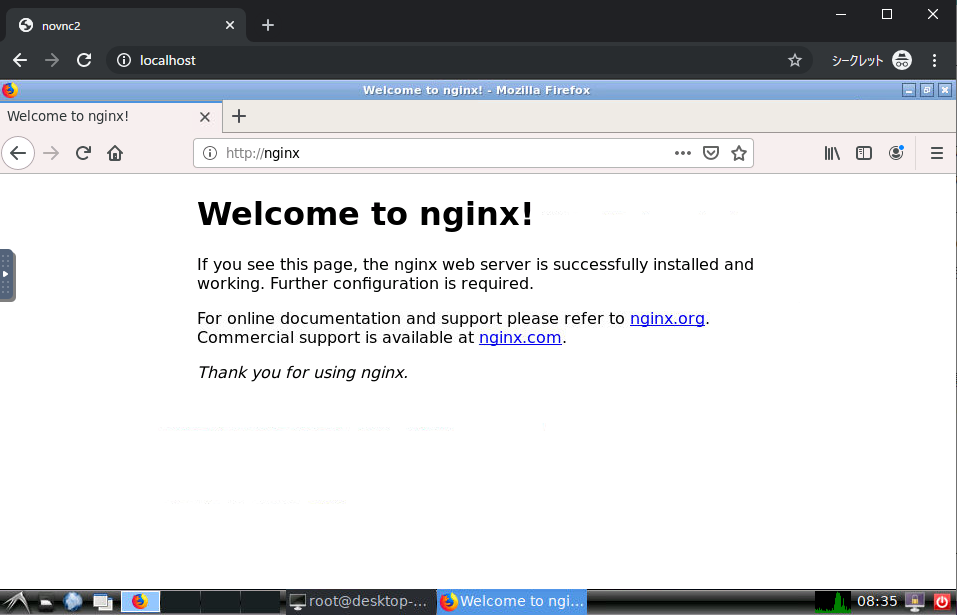This screenshot has height=615, width=957.
Task: Select the Welcome to ngi... taskbar item
Action: click(x=512, y=602)
